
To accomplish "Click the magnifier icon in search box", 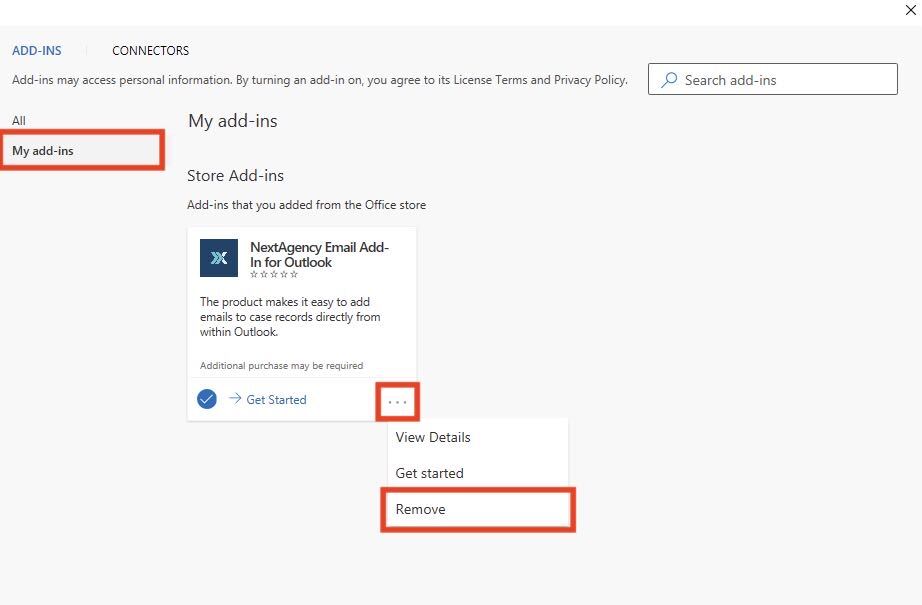I will point(669,79).
